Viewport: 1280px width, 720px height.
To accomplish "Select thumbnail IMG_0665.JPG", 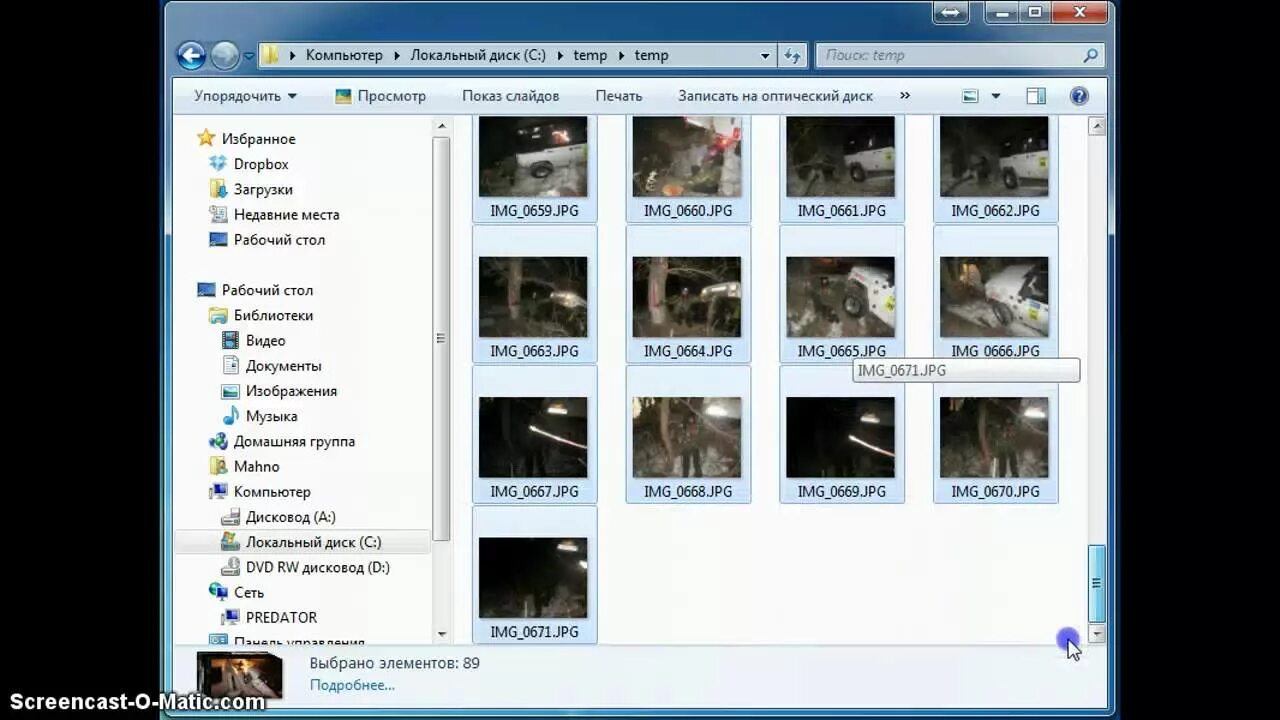I will [842, 294].
